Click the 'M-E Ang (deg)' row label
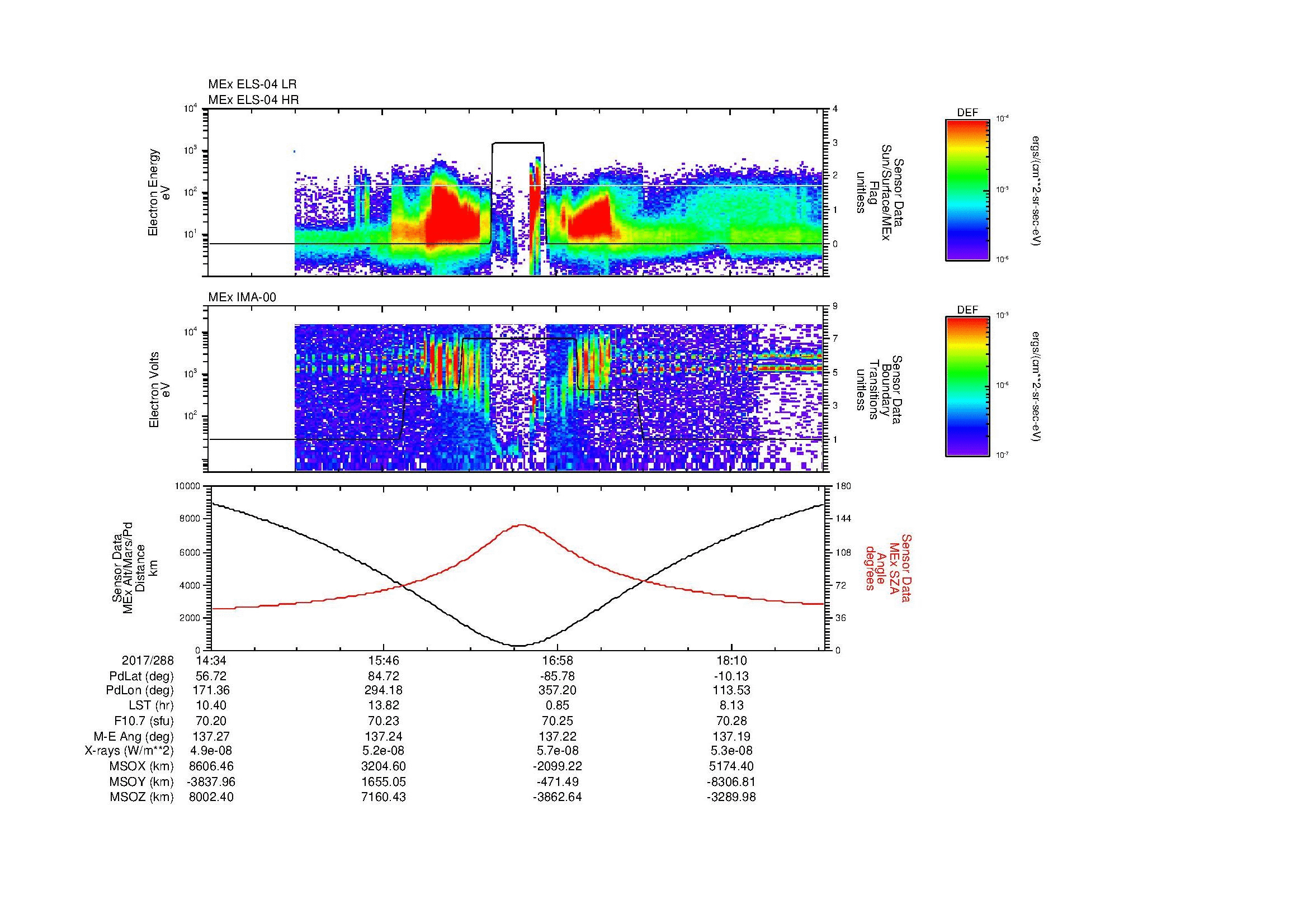Screen dimensions: 1308x924 point(134,736)
